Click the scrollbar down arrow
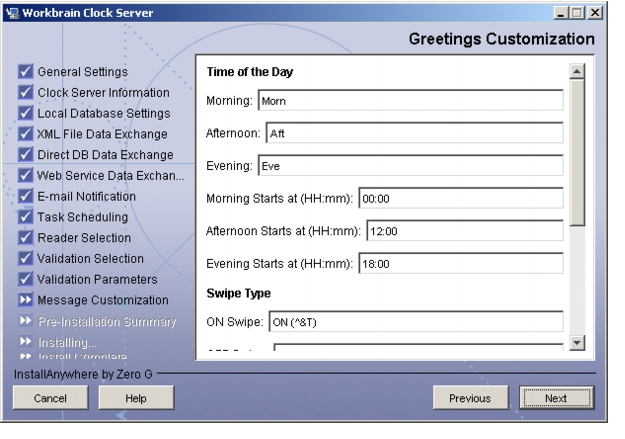Image resolution: width=625 pixels, height=439 pixels. pos(577,343)
